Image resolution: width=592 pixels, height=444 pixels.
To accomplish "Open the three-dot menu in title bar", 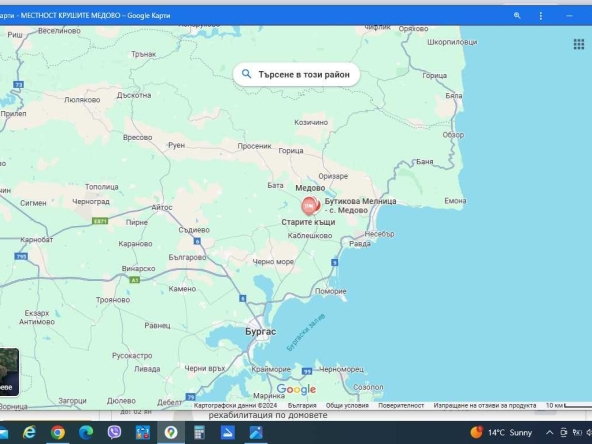I will click(541, 15).
